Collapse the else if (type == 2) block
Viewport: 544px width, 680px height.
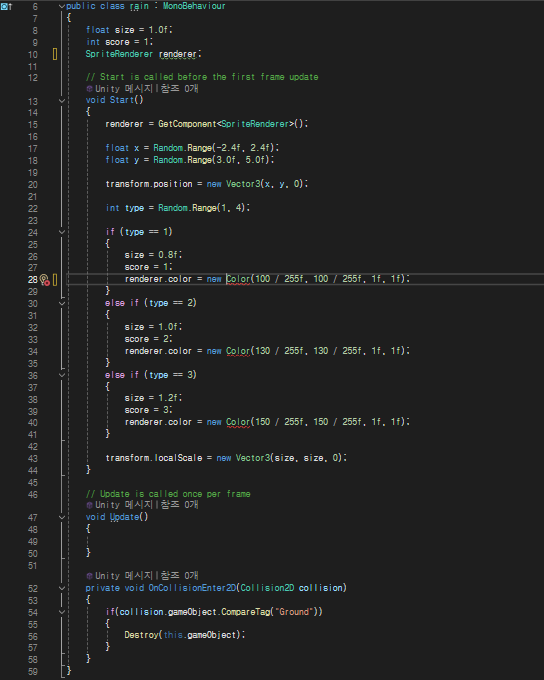tap(62, 303)
